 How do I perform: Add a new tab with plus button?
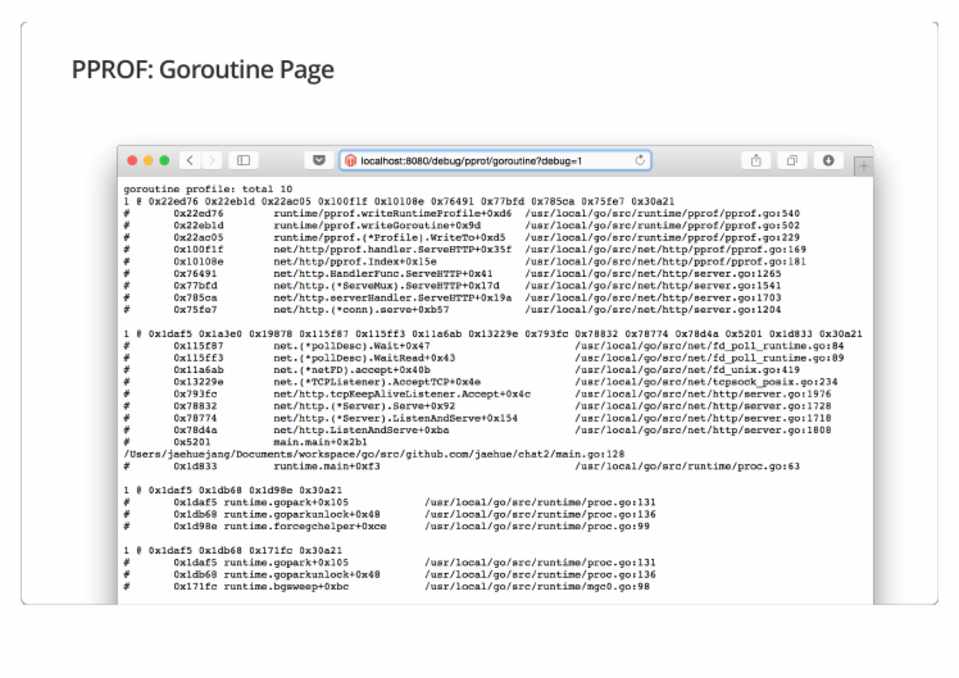[863, 165]
